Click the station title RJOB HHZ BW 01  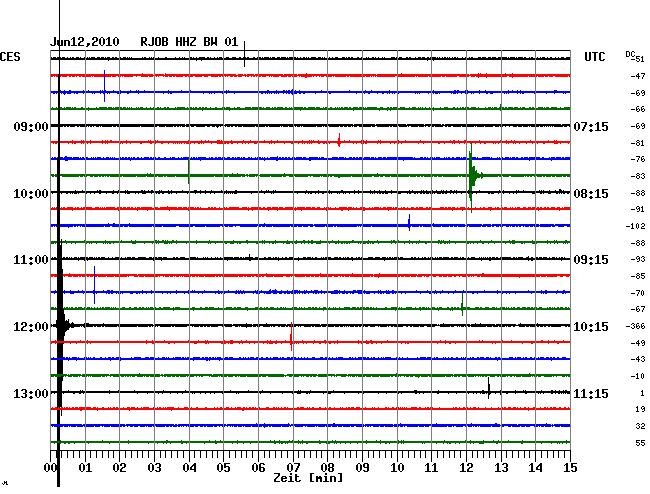(189, 42)
